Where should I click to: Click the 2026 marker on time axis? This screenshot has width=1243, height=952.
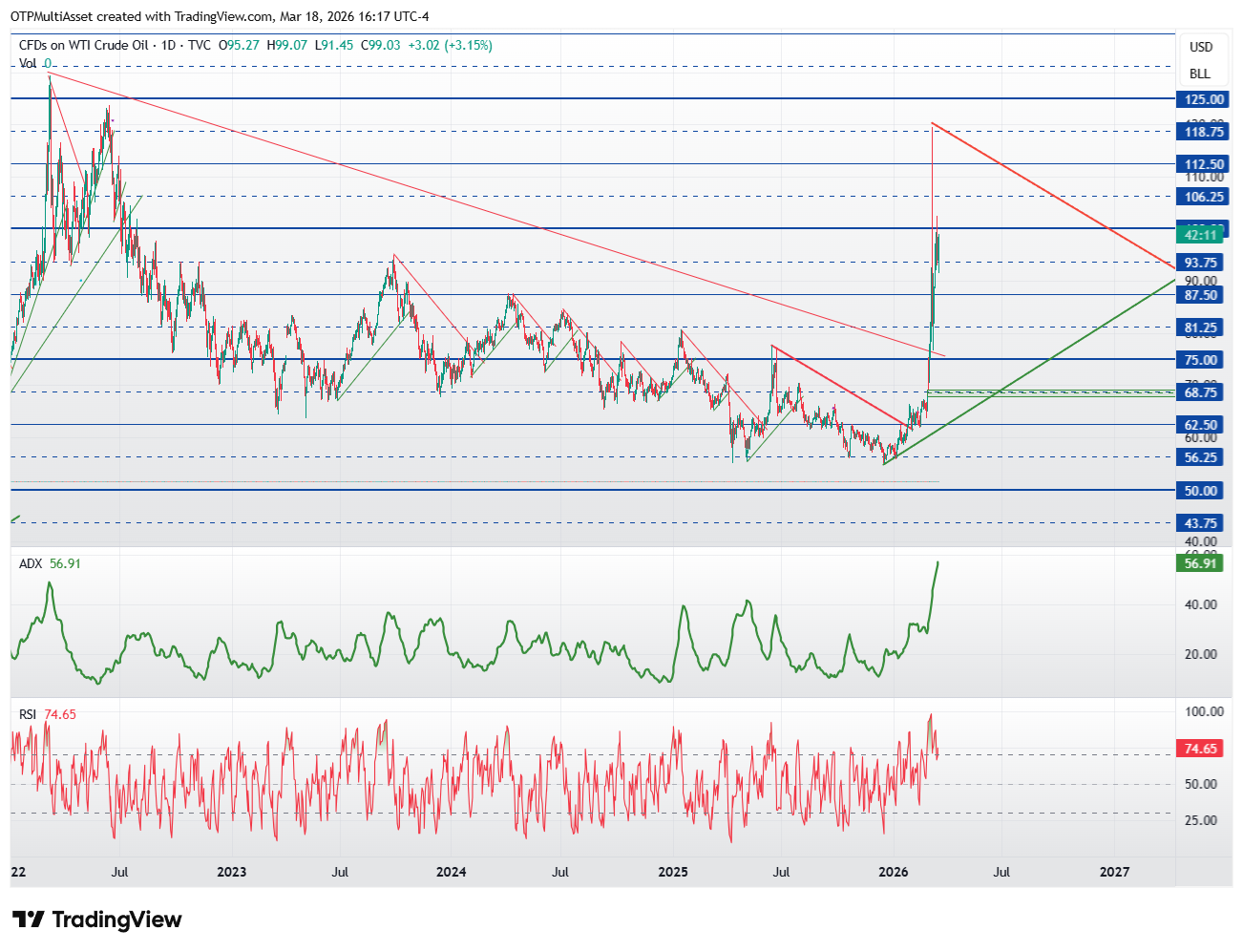(893, 872)
